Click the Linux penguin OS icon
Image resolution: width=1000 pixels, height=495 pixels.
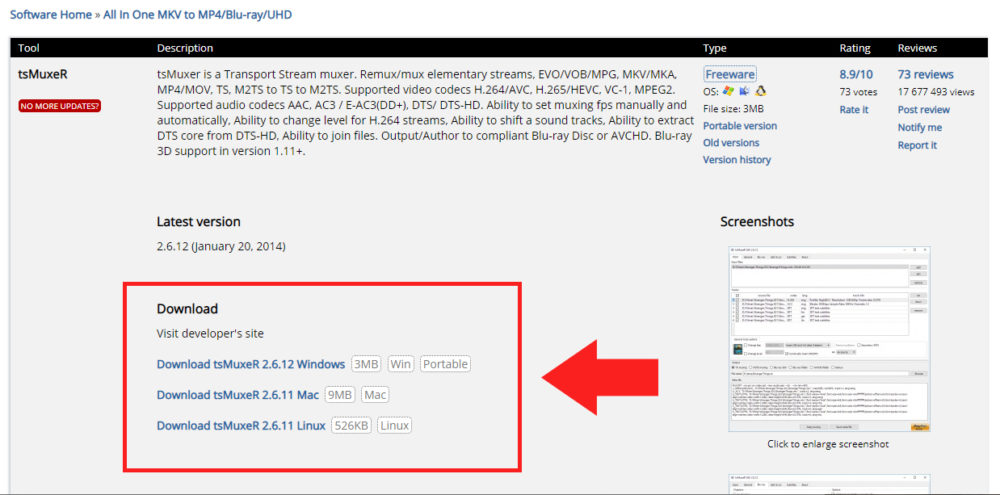(x=760, y=91)
